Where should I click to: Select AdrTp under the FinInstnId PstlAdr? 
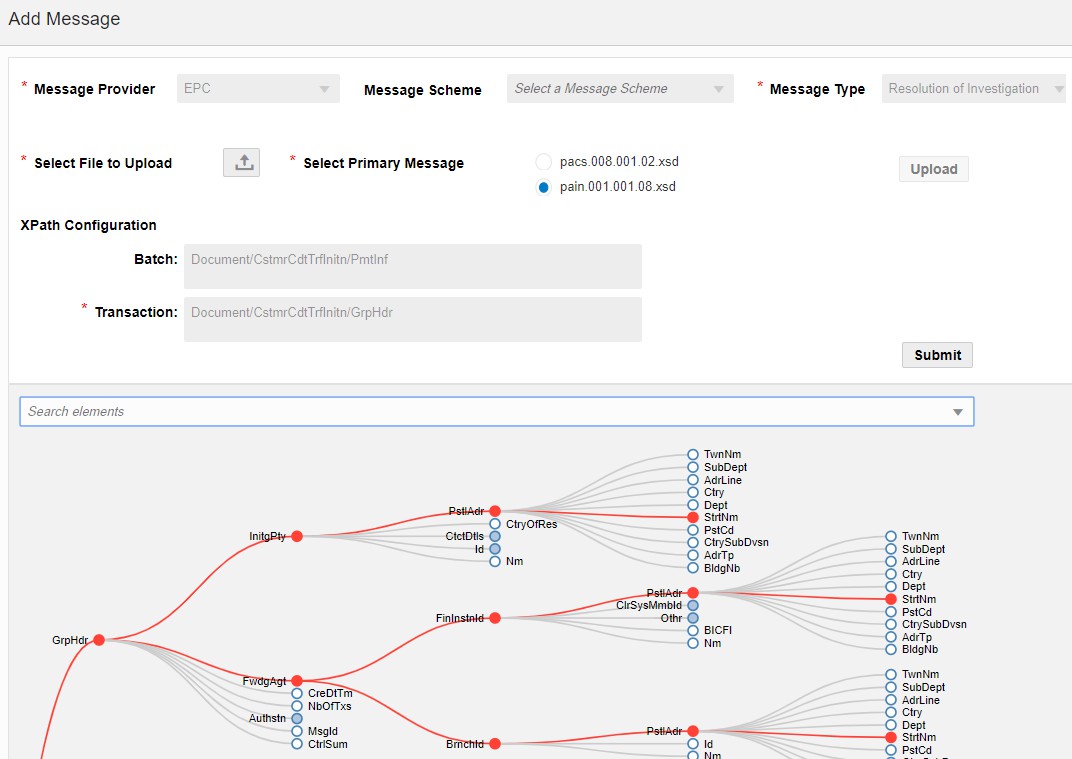[891, 637]
